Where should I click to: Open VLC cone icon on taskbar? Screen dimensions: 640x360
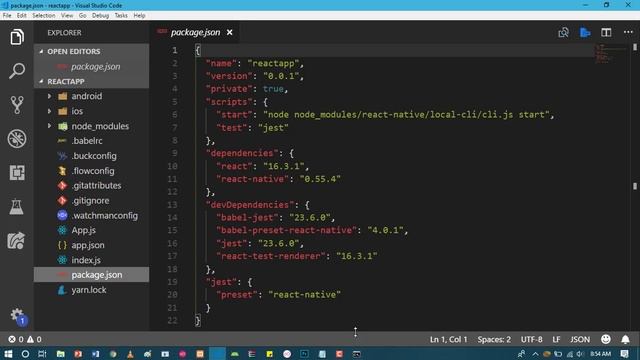[130, 354]
